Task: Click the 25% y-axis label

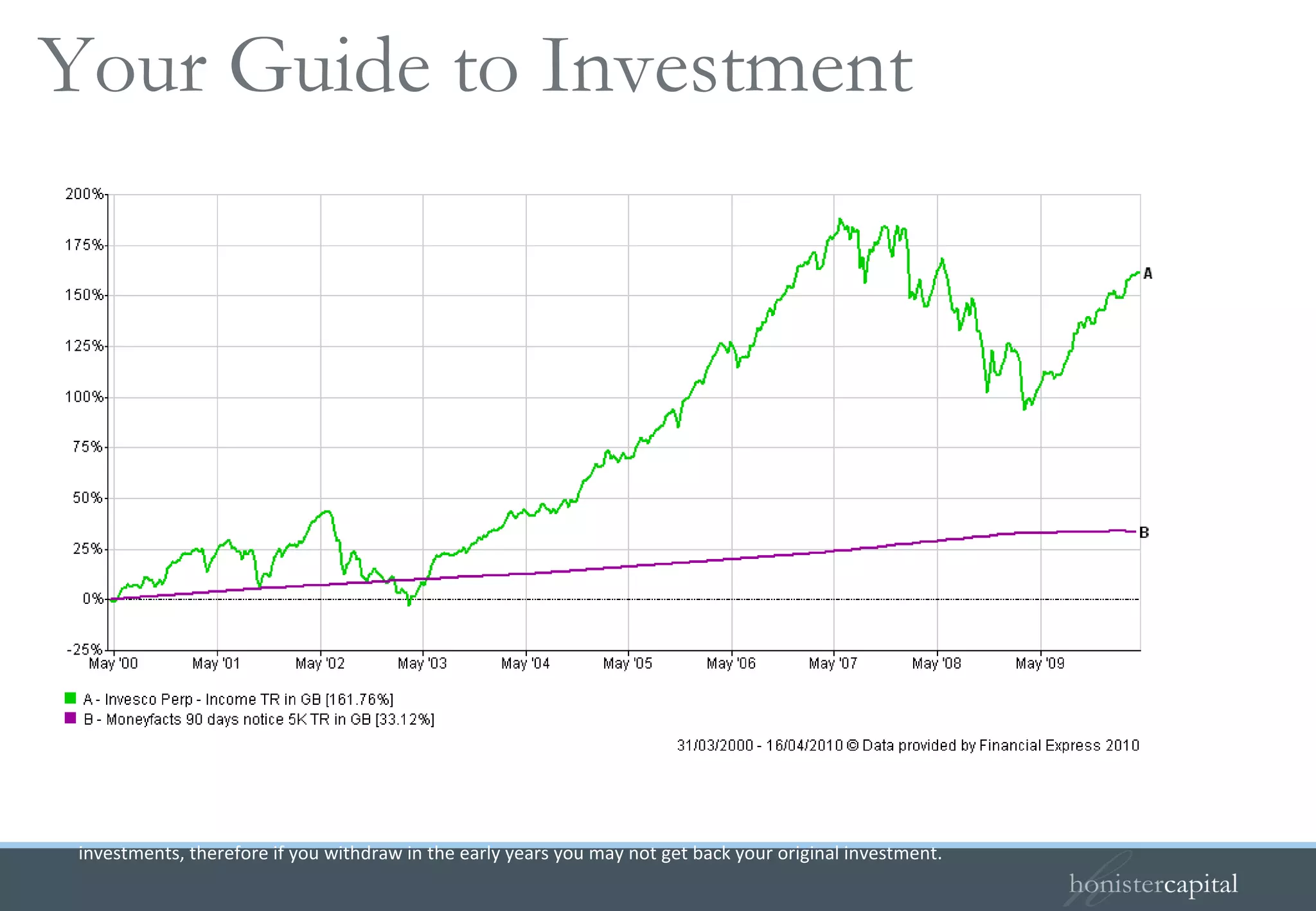Action: point(88,549)
